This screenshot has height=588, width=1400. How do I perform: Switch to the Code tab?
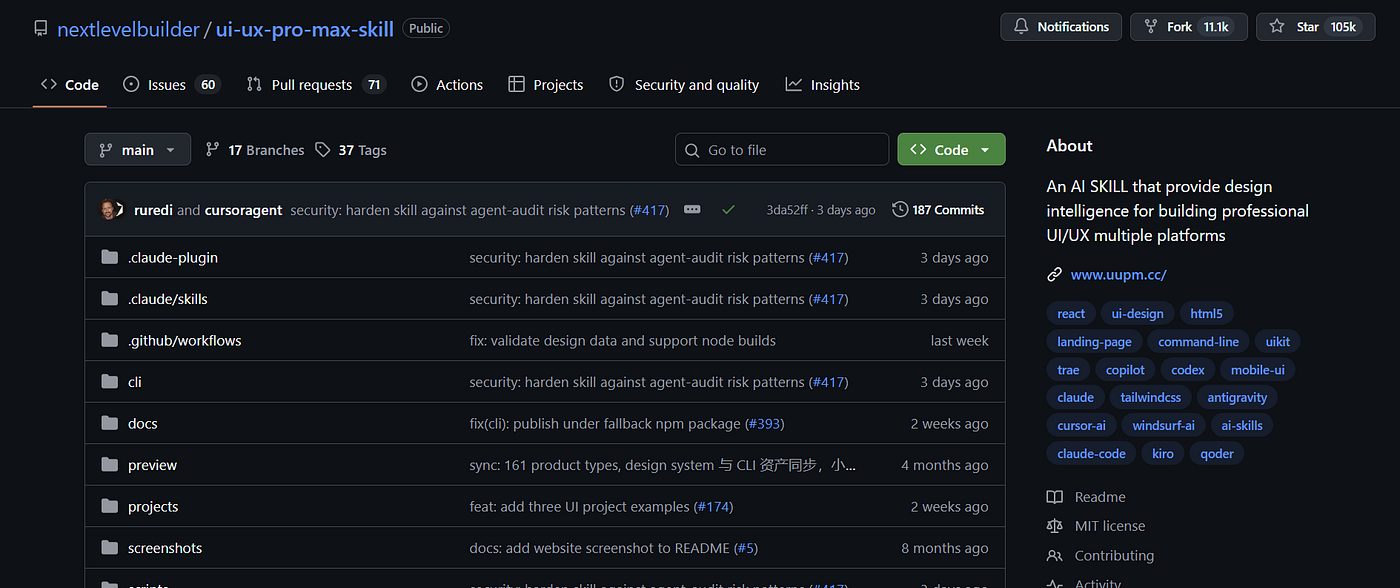point(70,85)
